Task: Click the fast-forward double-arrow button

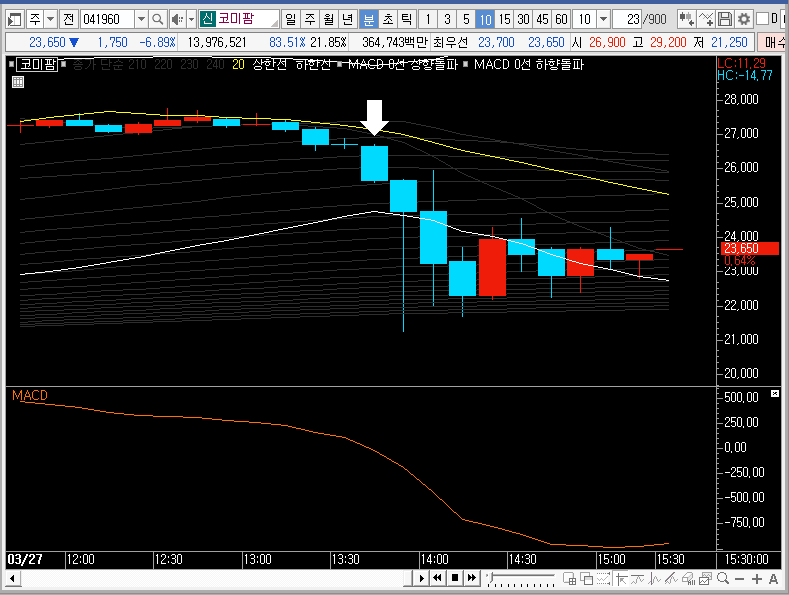Action: [471, 578]
